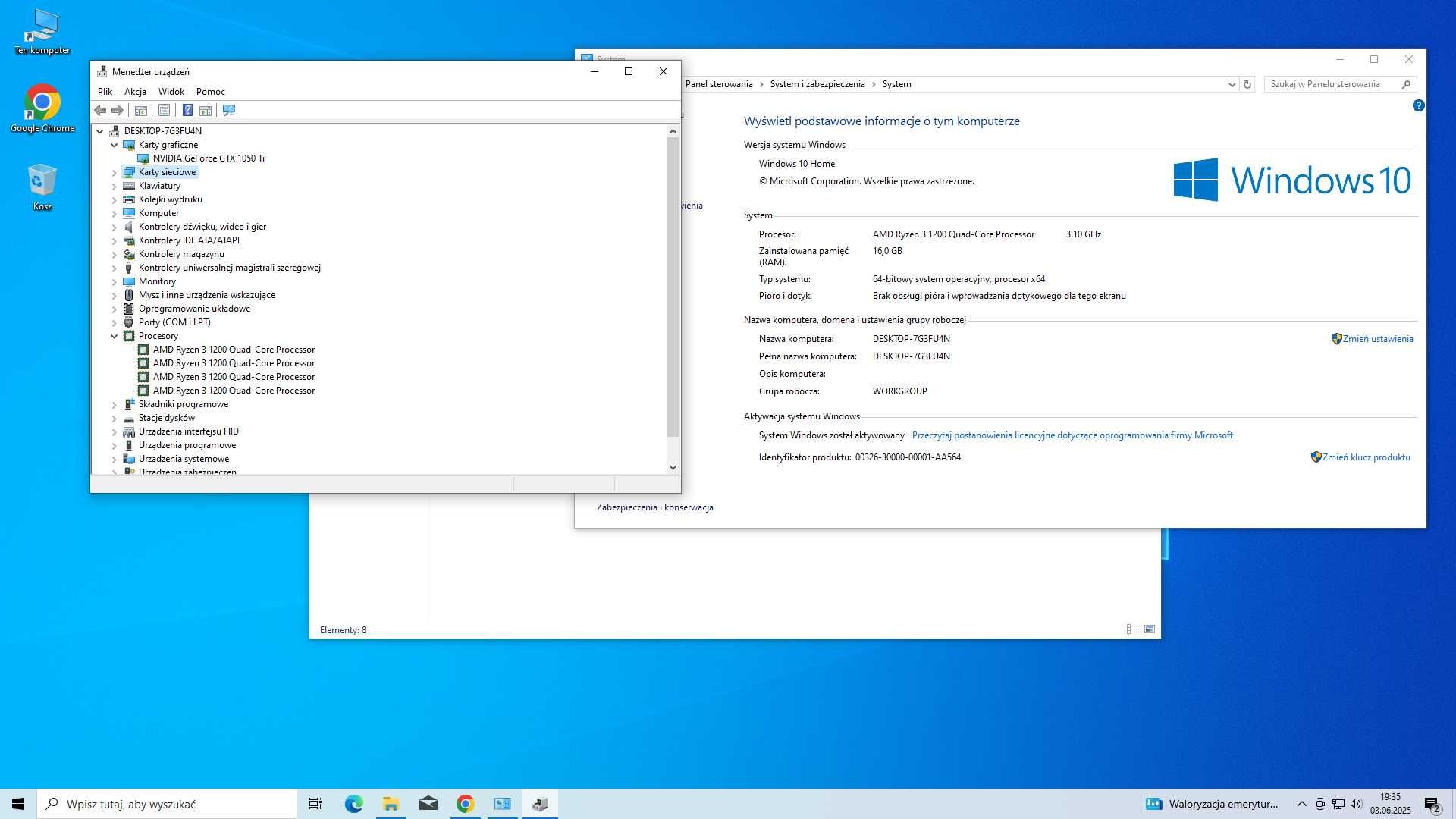The width and height of the screenshot is (1456, 819).
Task: Expand the Klawiatury category
Action: click(115, 186)
